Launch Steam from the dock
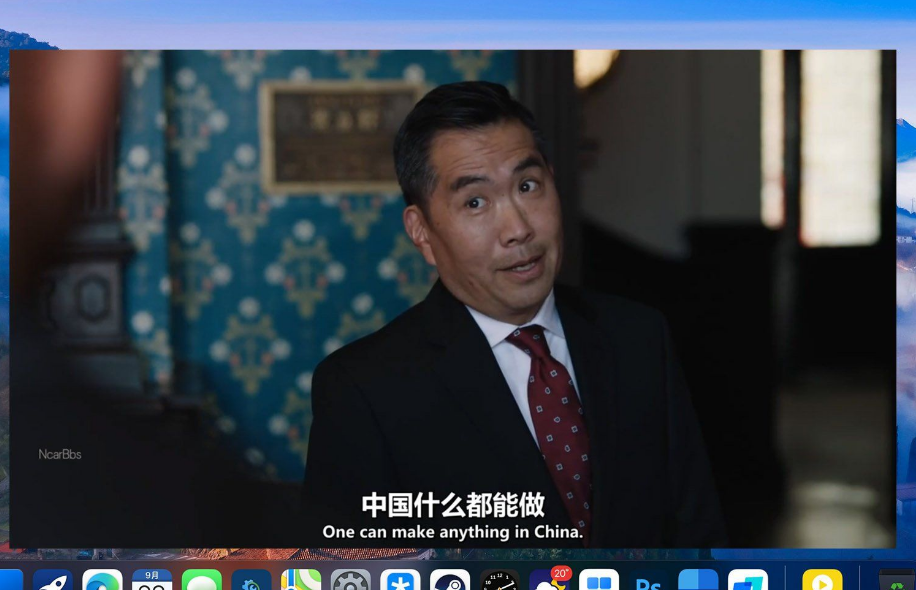The image size is (916, 590). coord(450,581)
